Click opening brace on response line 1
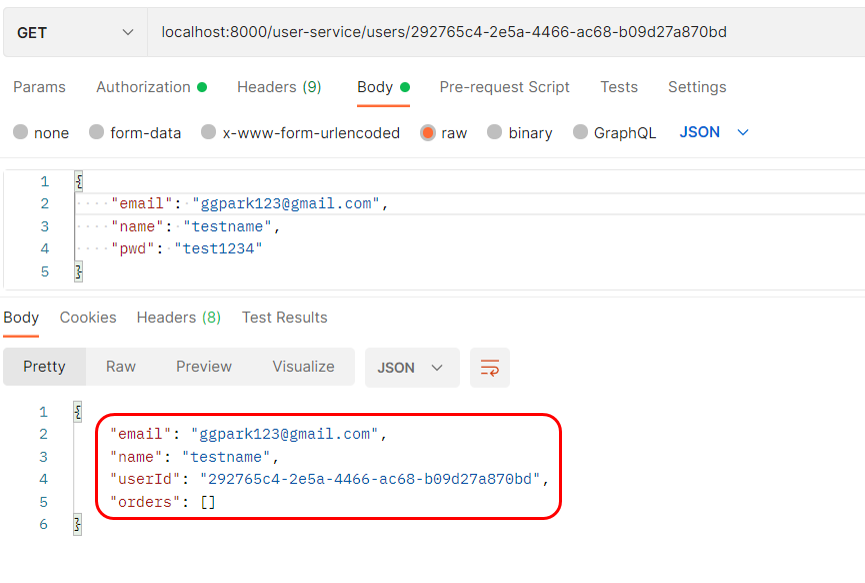Image resolution: width=865 pixels, height=583 pixels. 78,412
